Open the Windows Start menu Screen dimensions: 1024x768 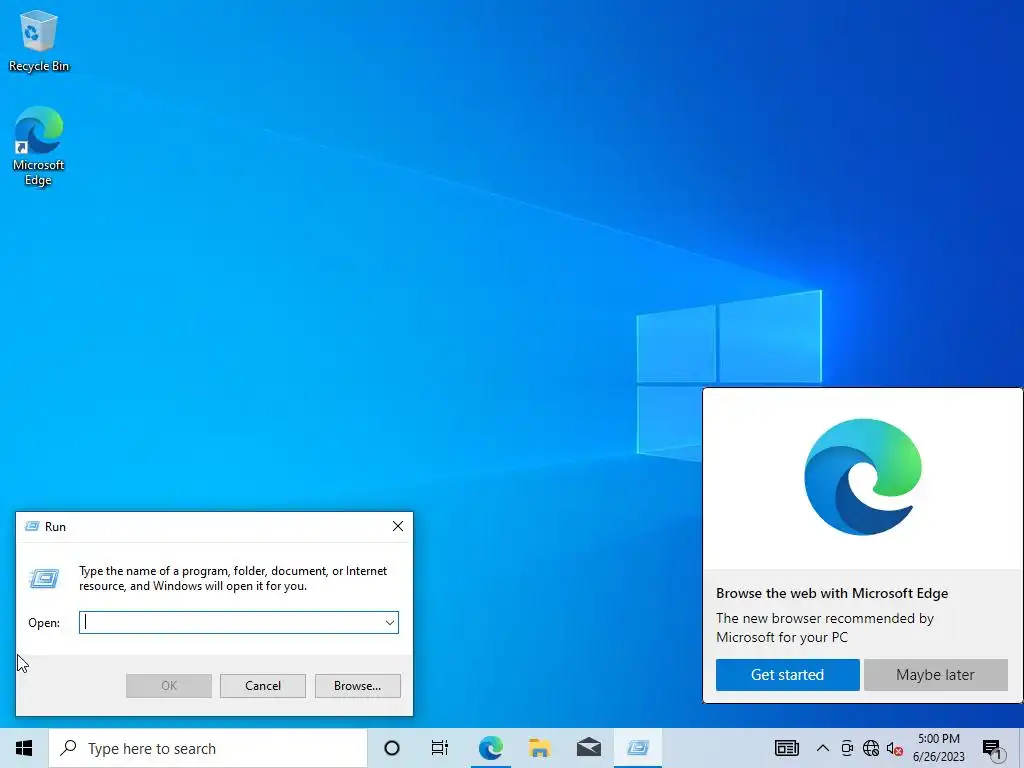[x=24, y=748]
